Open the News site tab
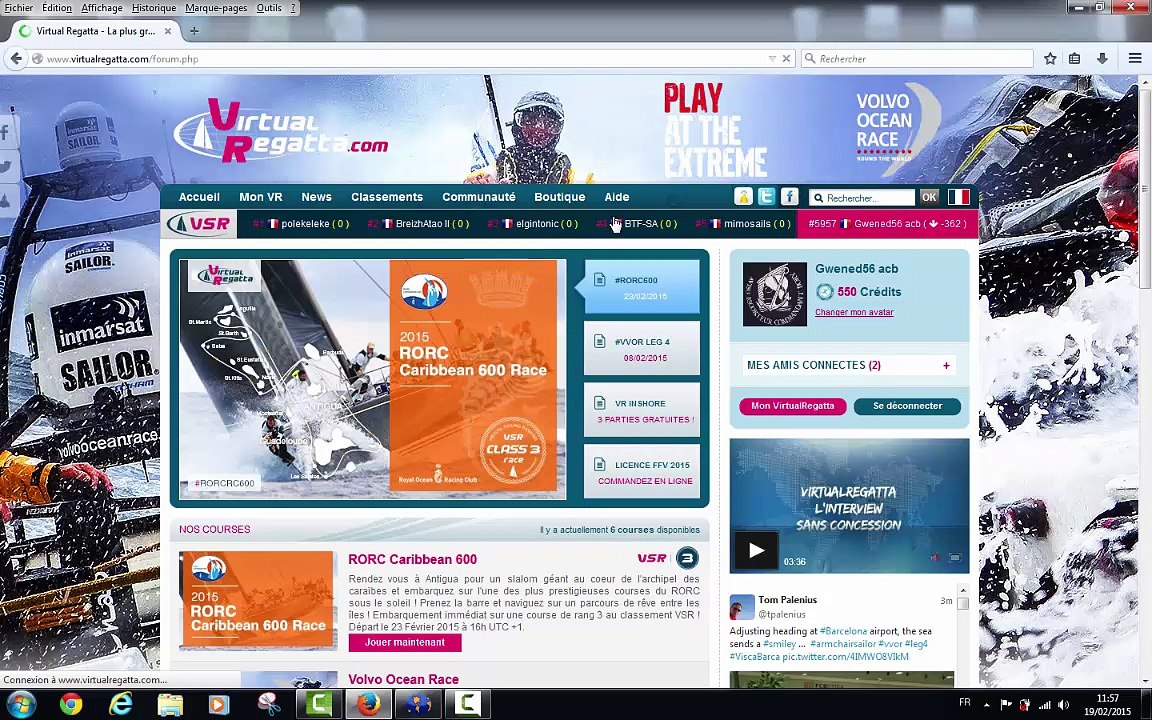Viewport: 1152px width, 720px height. point(316,197)
